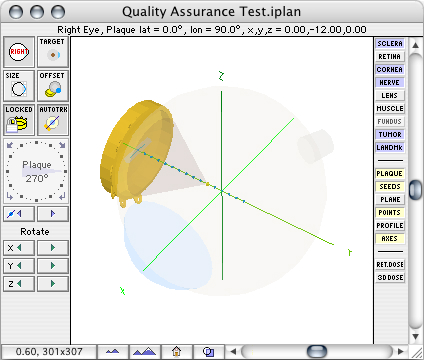Click the vertical scrollbar thumb

tap(415, 190)
